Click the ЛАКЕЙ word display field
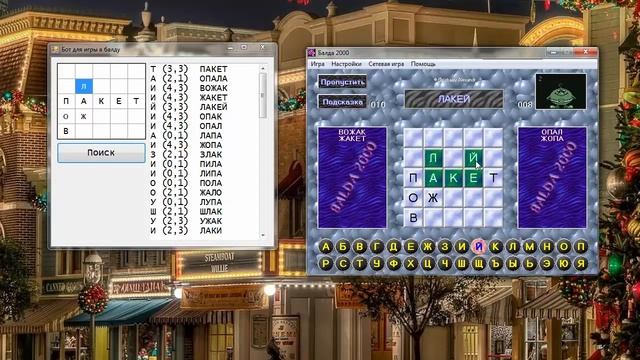640x360 pixels. 454,99
